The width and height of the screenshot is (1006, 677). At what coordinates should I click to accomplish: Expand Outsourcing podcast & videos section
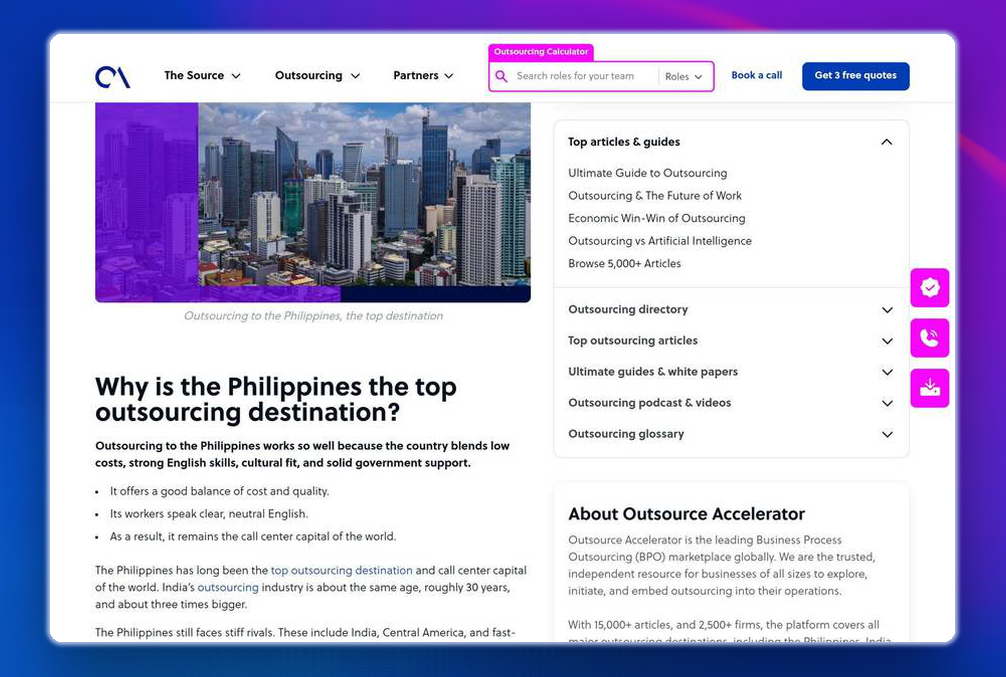pos(730,403)
